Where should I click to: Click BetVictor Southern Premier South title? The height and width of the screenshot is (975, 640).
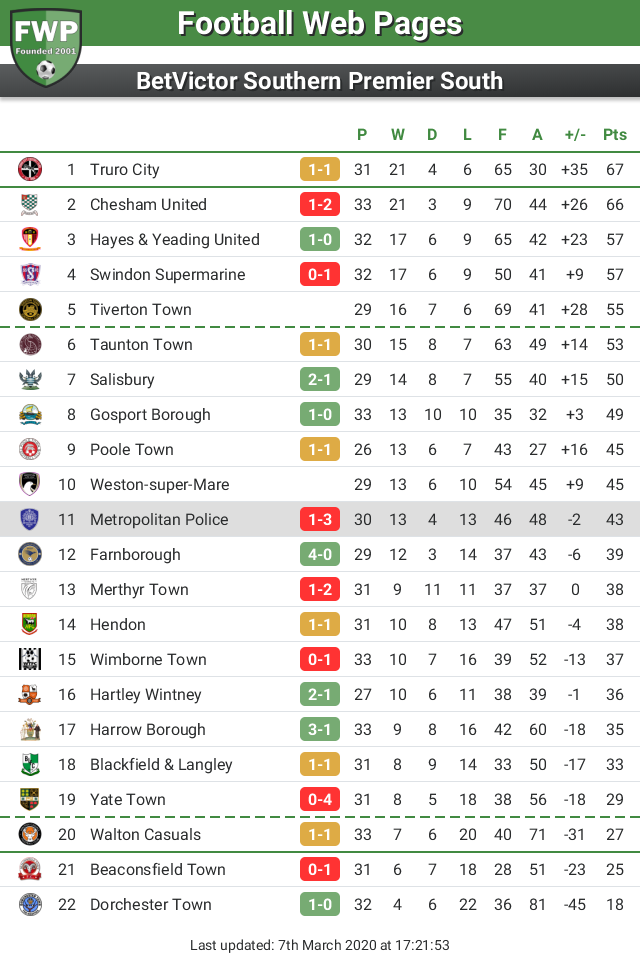pyautogui.click(x=320, y=81)
